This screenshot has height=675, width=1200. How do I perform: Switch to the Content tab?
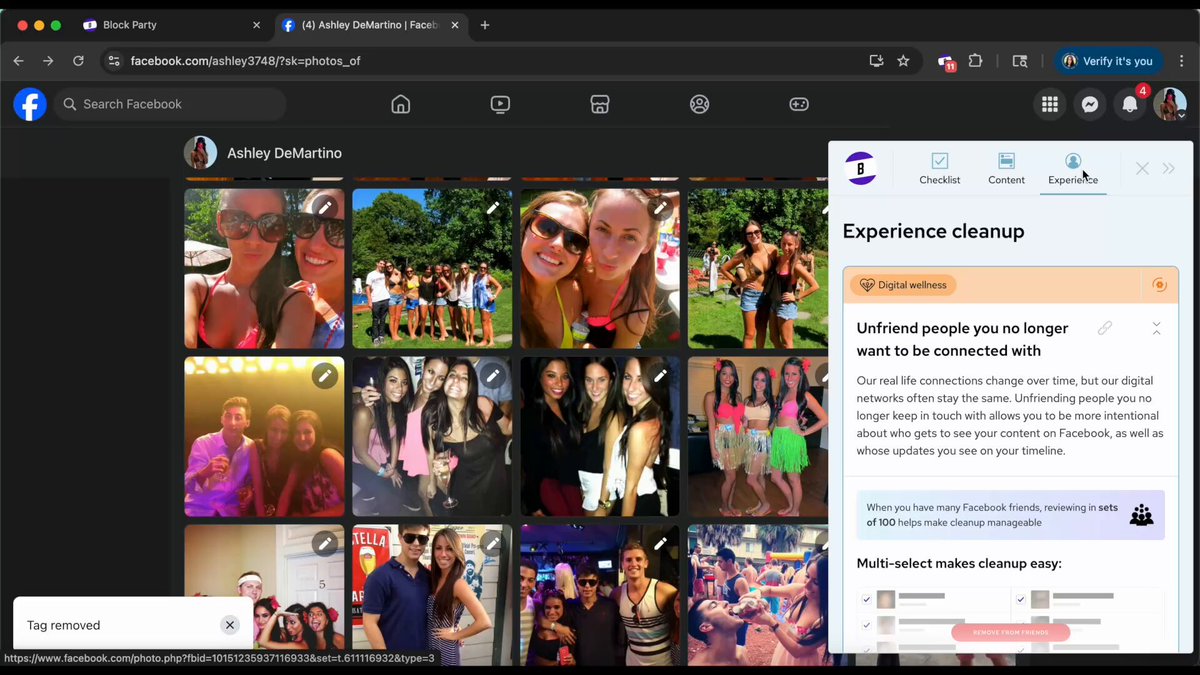tap(1006, 168)
